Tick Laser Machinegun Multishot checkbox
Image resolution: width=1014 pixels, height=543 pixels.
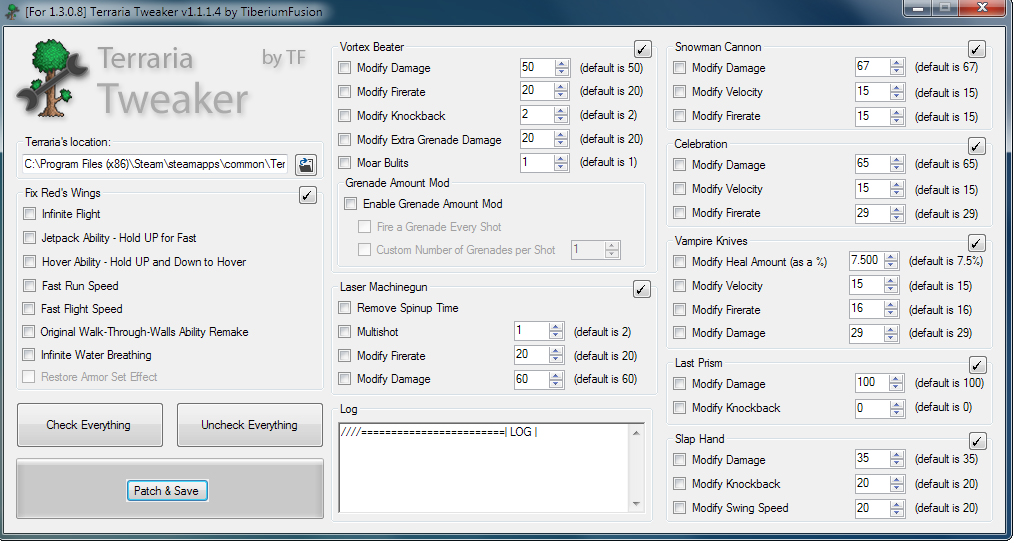click(x=345, y=332)
